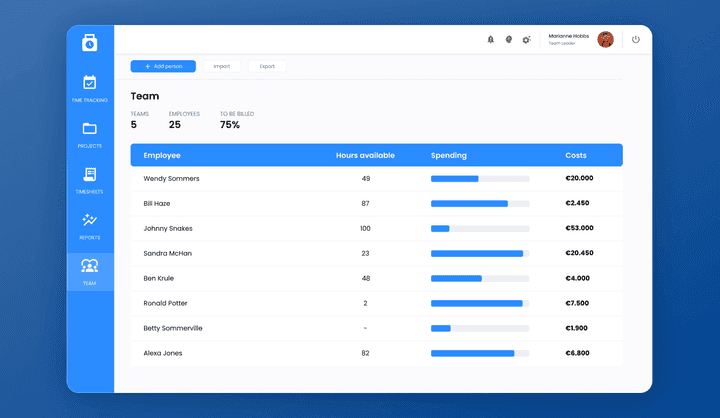Screen dimensions: 720x418
Task: Click Johnny Snakes spending bar
Action: click(x=480, y=229)
